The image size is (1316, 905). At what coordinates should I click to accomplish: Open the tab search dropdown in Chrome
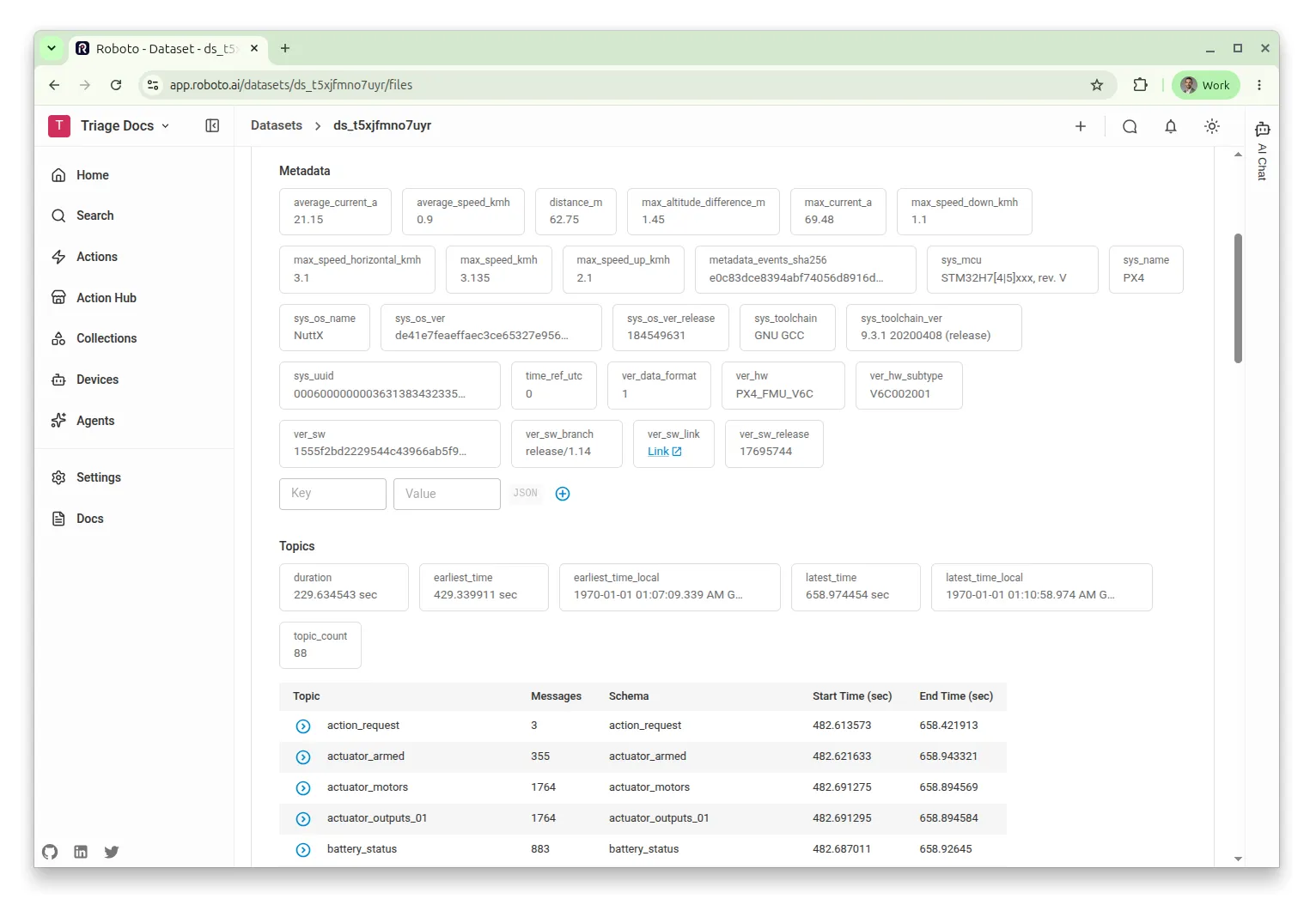click(52, 48)
